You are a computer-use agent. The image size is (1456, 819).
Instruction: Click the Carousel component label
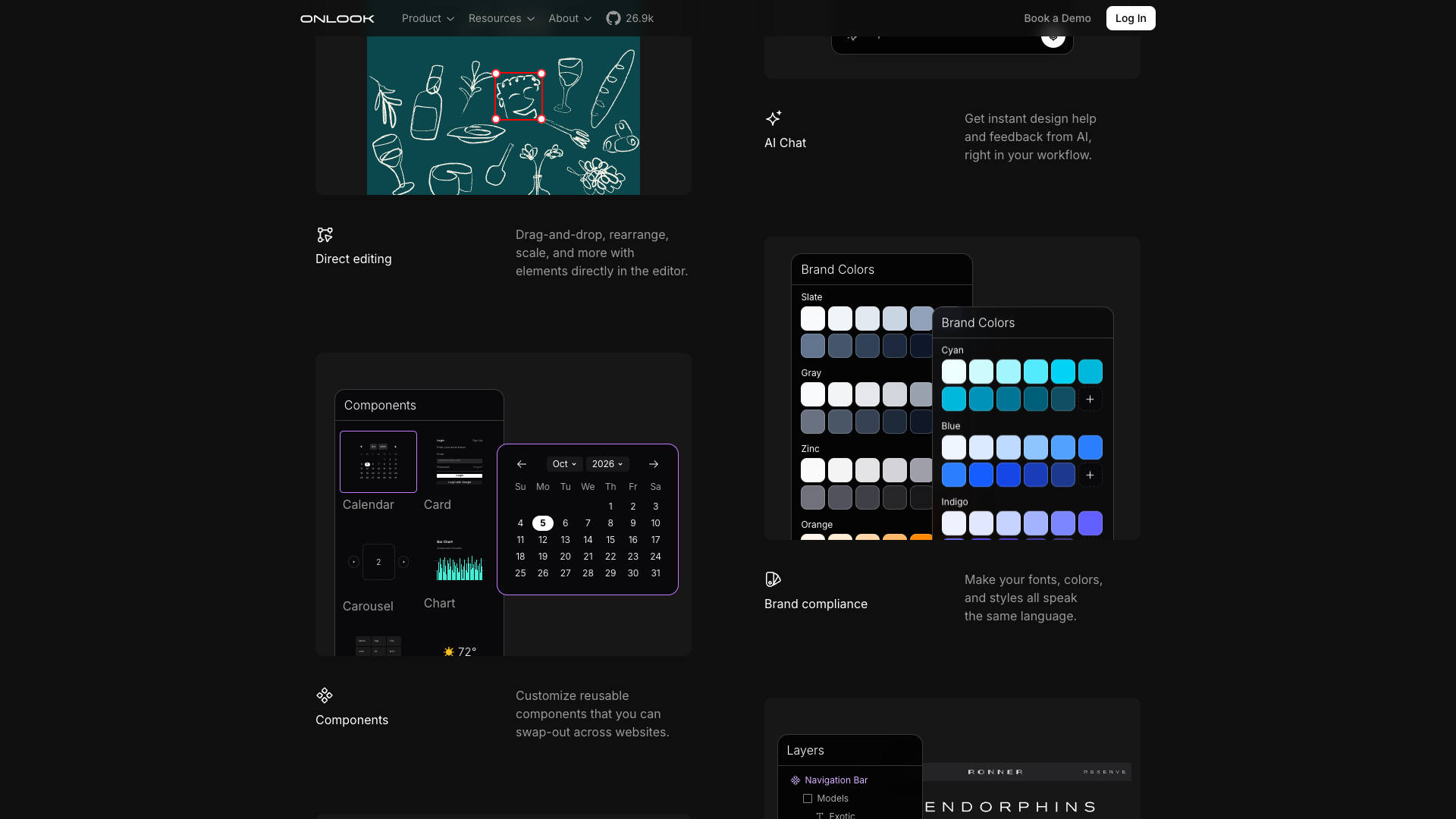pyautogui.click(x=368, y=606)
